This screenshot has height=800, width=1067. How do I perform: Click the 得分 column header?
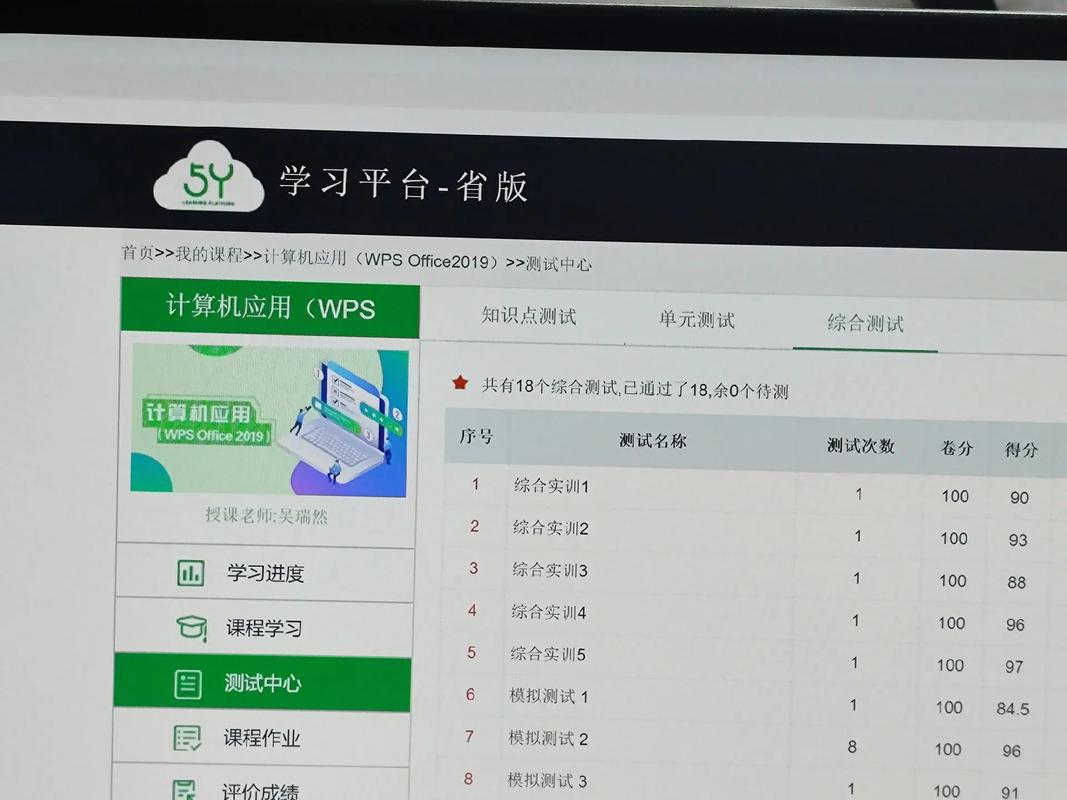coord(1021,450)
